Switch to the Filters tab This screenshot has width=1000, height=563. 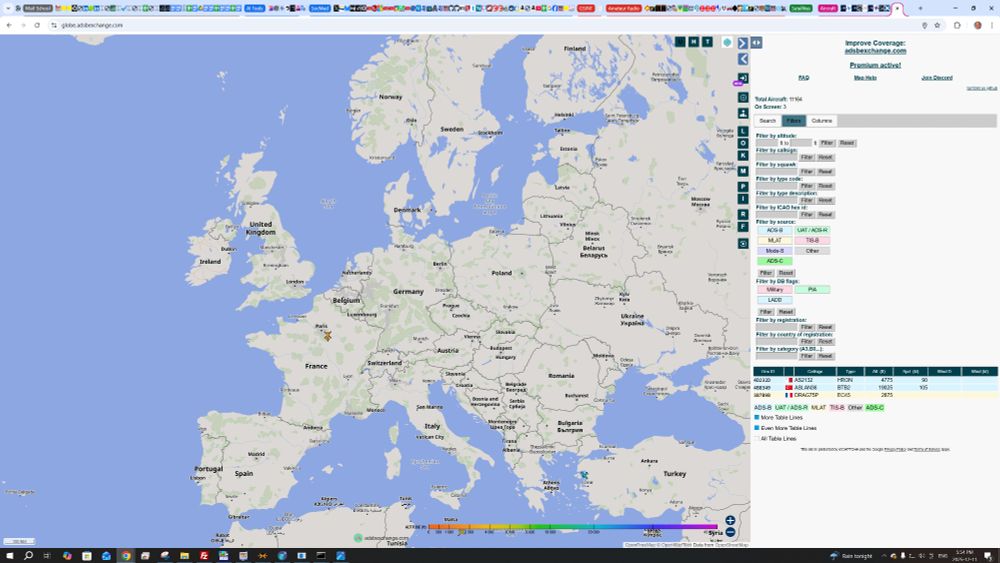pos(793,121)
